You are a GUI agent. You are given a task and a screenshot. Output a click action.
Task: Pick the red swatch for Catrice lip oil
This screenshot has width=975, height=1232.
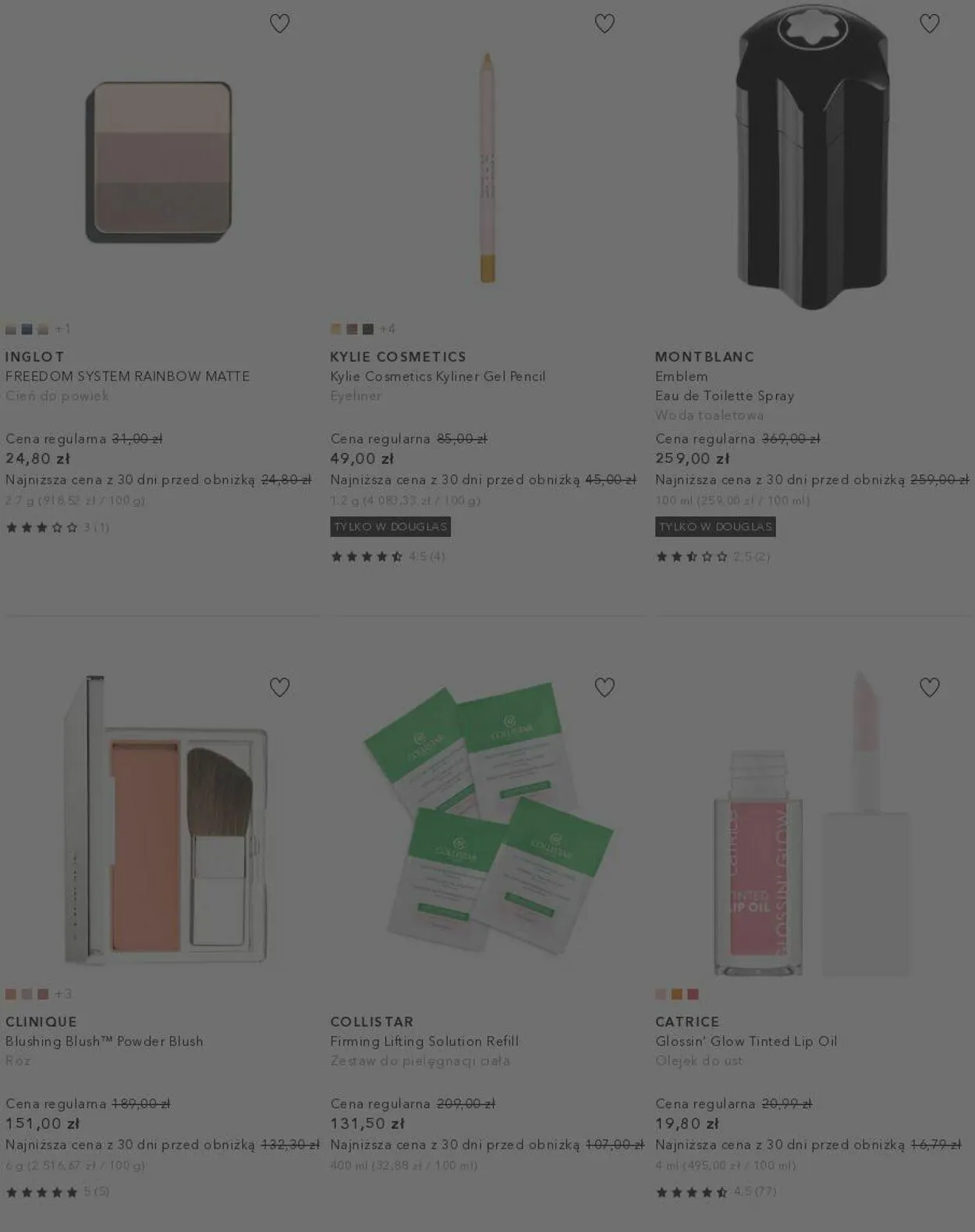pyautogui.click(x=693, y=994)
